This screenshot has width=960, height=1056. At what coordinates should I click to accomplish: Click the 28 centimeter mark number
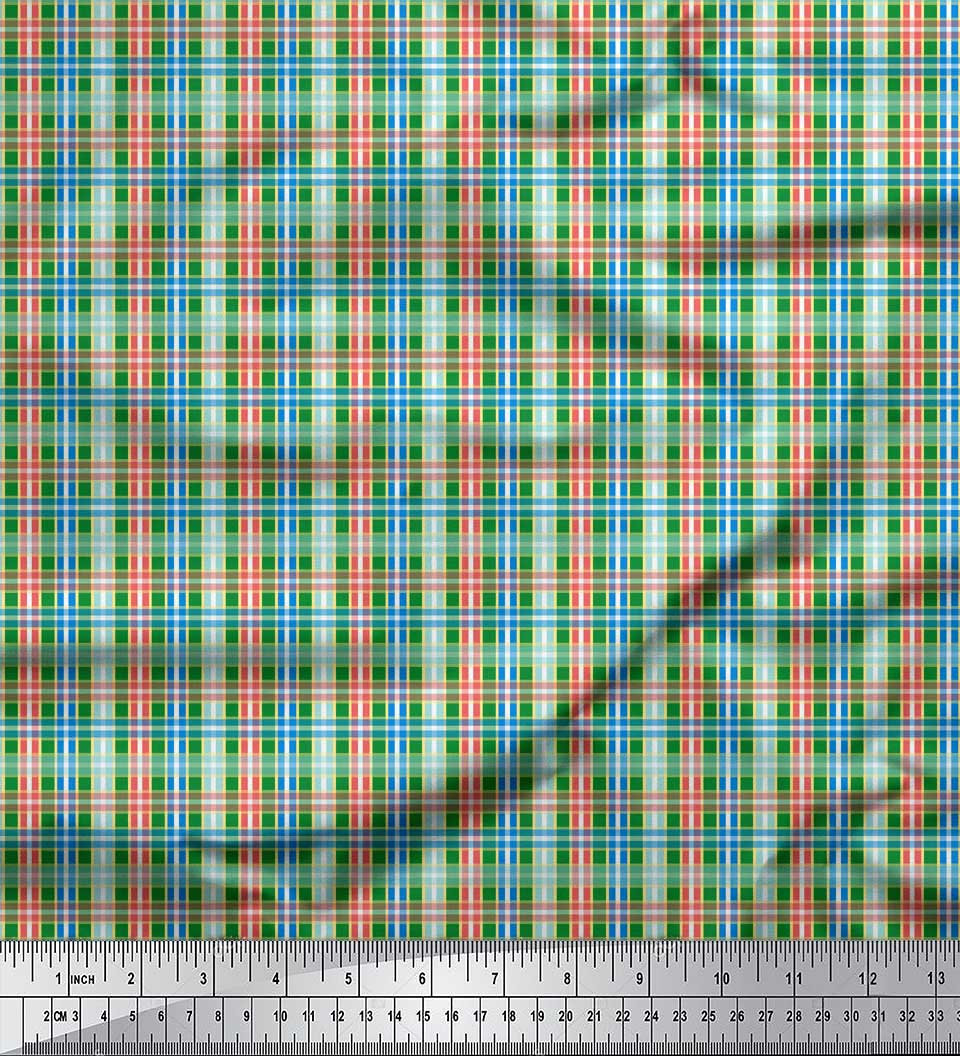pyautogui.click(x=794, y=1016)
